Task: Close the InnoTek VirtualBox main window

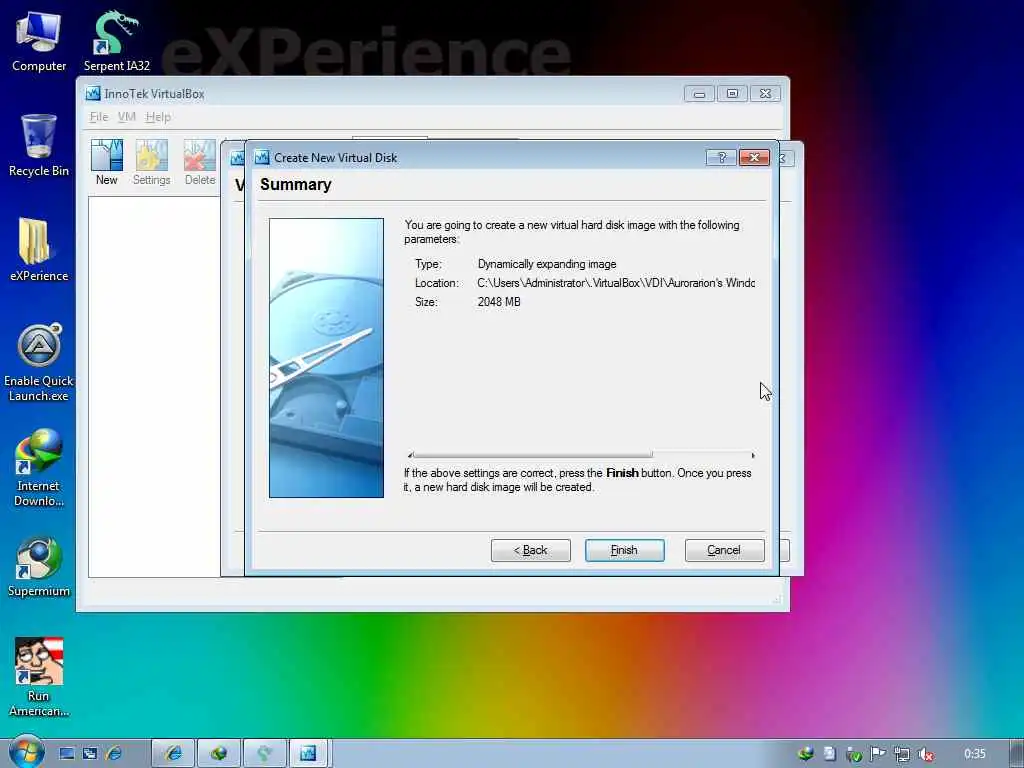Action: (x=765, y=94)
